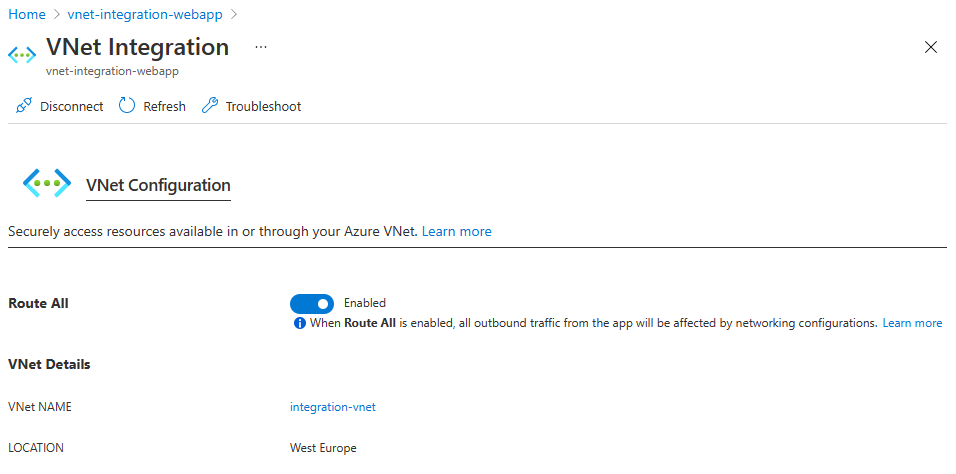956x474 pixels.
Task: Select the VNet Configuration heading
Action: click(158, 185)
